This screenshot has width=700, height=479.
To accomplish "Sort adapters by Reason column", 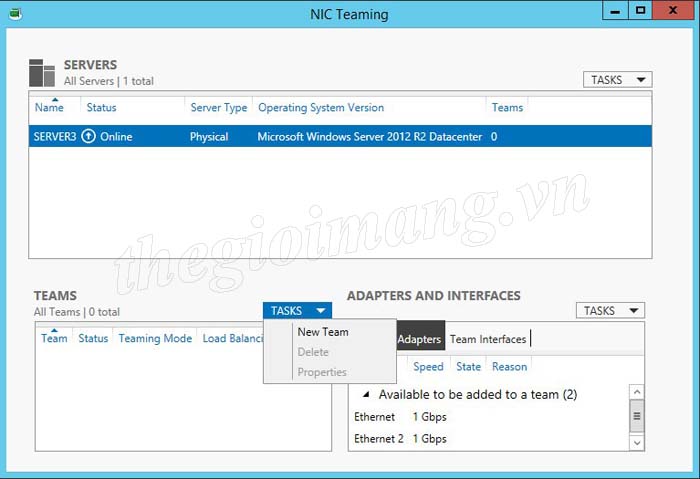I will point(509,367).
